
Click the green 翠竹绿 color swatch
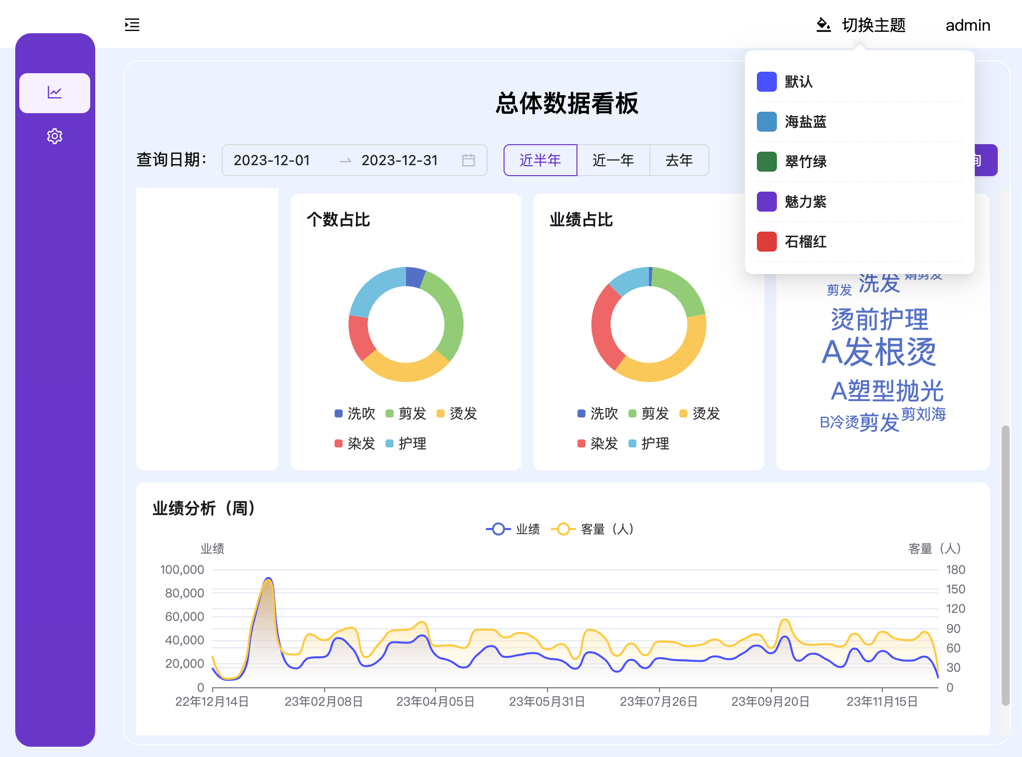766,162
